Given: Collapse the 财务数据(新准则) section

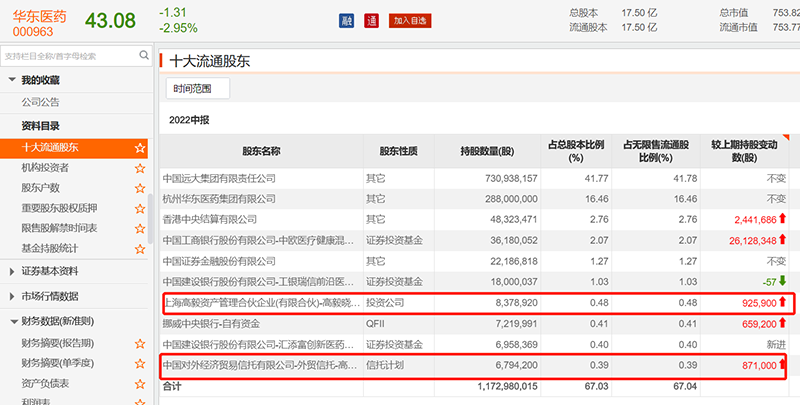Looking at the screenshot, I should pos(12,321).
